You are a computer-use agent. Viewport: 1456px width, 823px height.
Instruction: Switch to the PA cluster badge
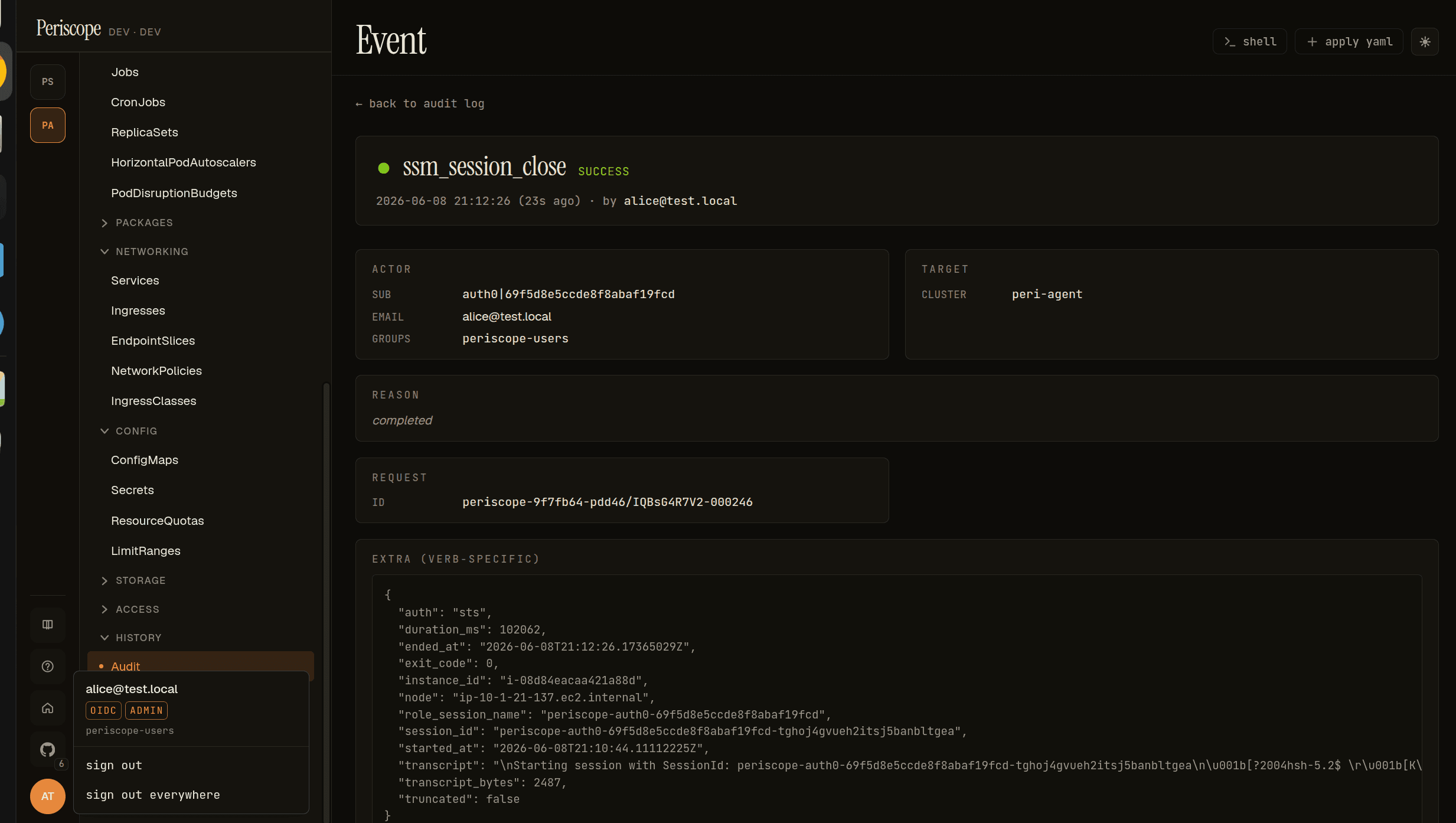click(48, 125)
